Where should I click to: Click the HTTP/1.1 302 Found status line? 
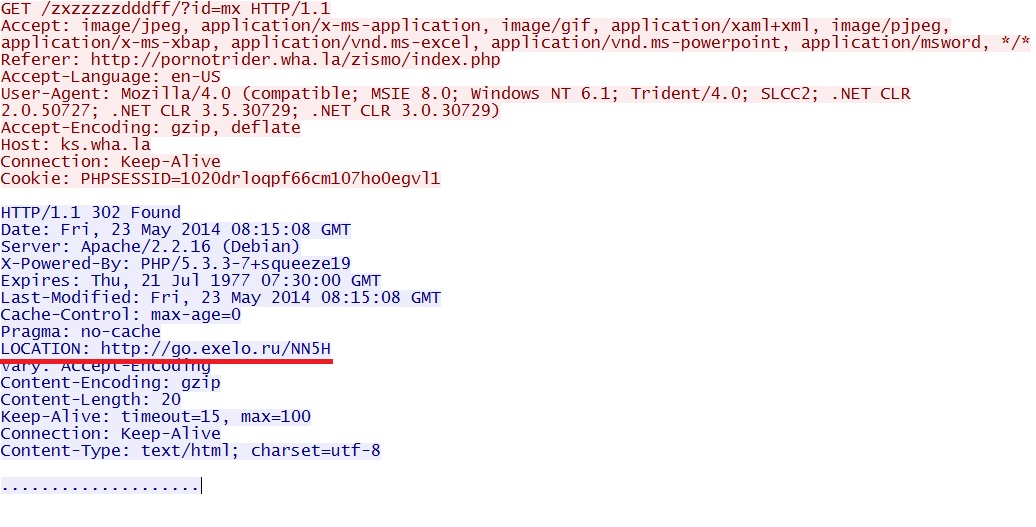(x=91, y=212)
